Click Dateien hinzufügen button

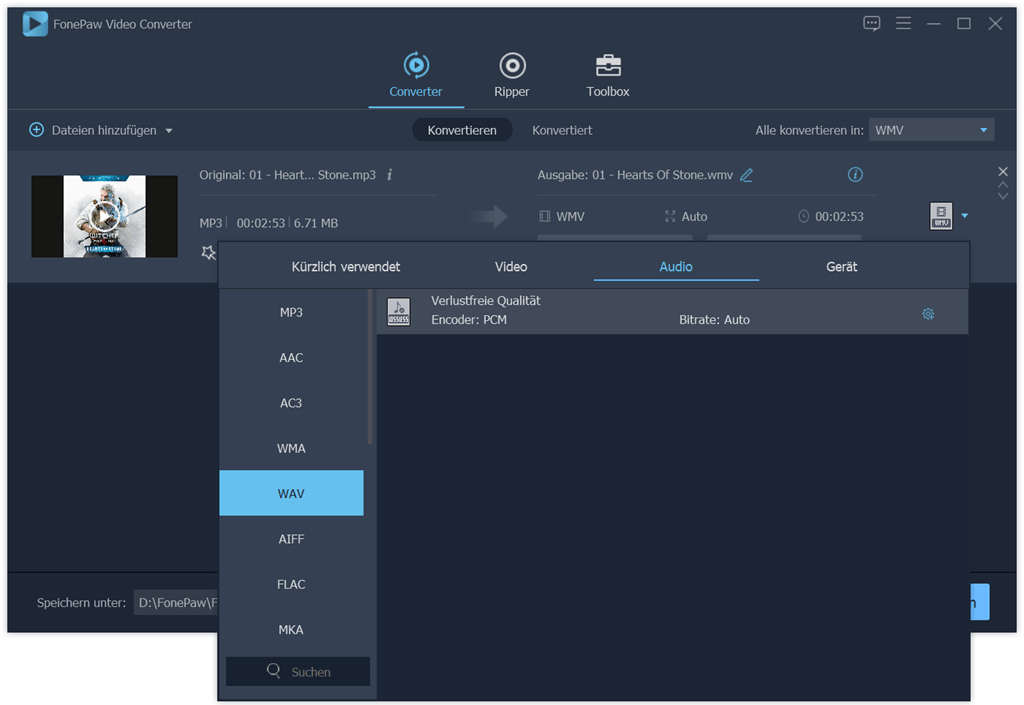coord(93,130)
